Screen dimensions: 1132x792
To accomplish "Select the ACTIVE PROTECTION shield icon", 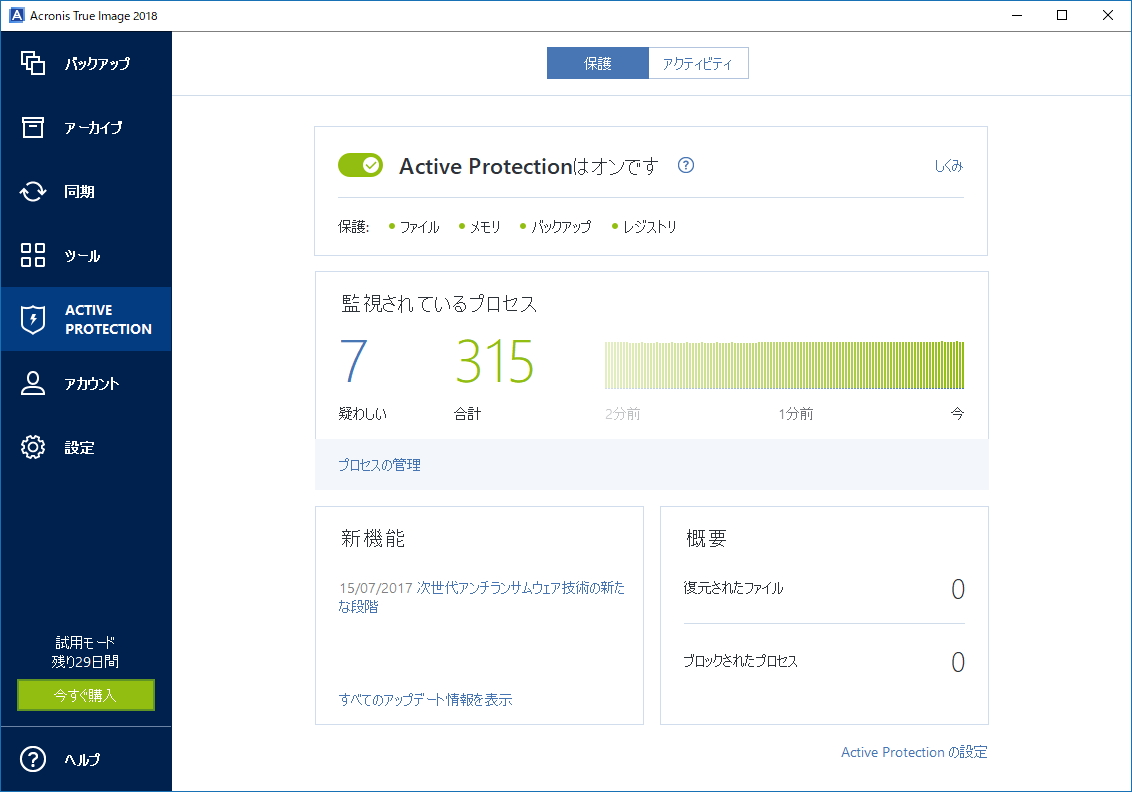I will pos(33,318).
